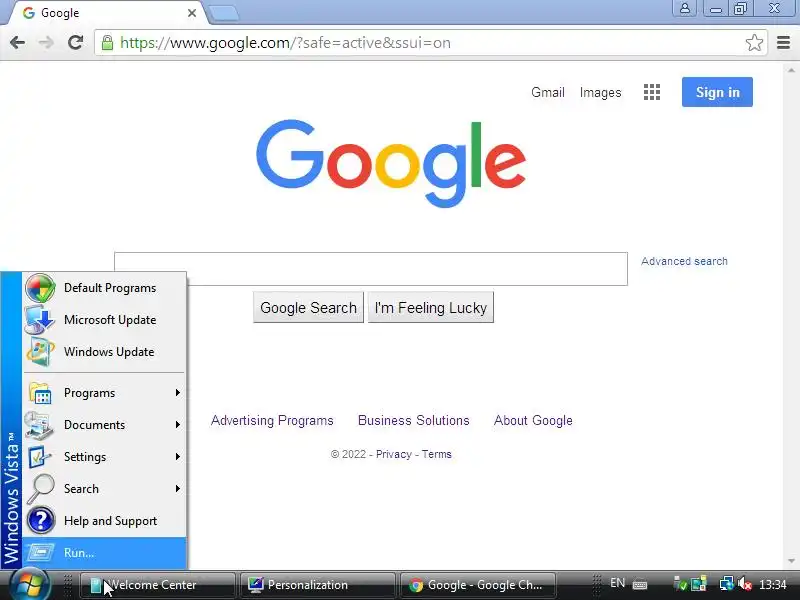The height and width of the screenshot is (600, 800).
Task: Open the Privacy link
Action: tap(393, 454)
